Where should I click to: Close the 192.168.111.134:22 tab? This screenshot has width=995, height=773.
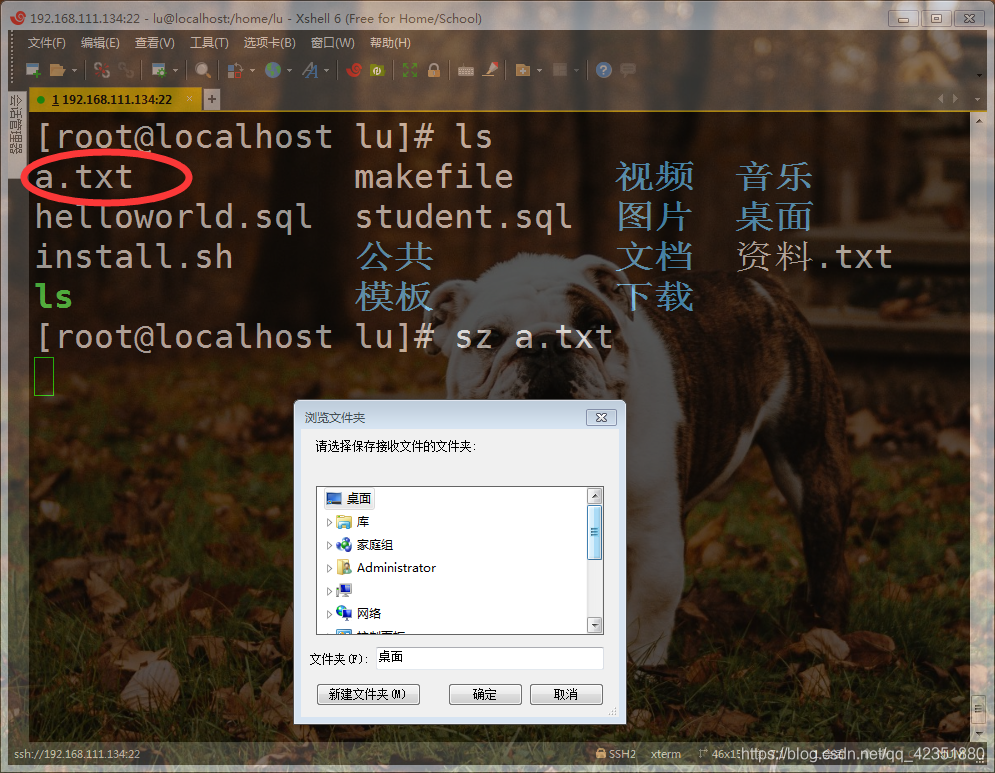point(189,99)
